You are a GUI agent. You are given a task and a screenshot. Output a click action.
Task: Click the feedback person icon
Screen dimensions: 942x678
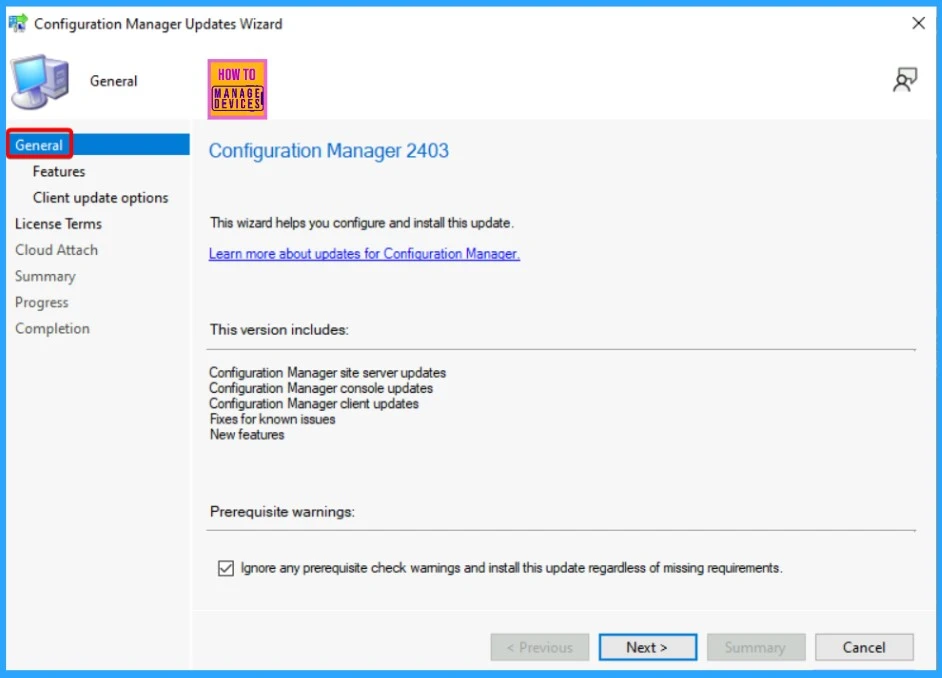[x=905, y=80]
